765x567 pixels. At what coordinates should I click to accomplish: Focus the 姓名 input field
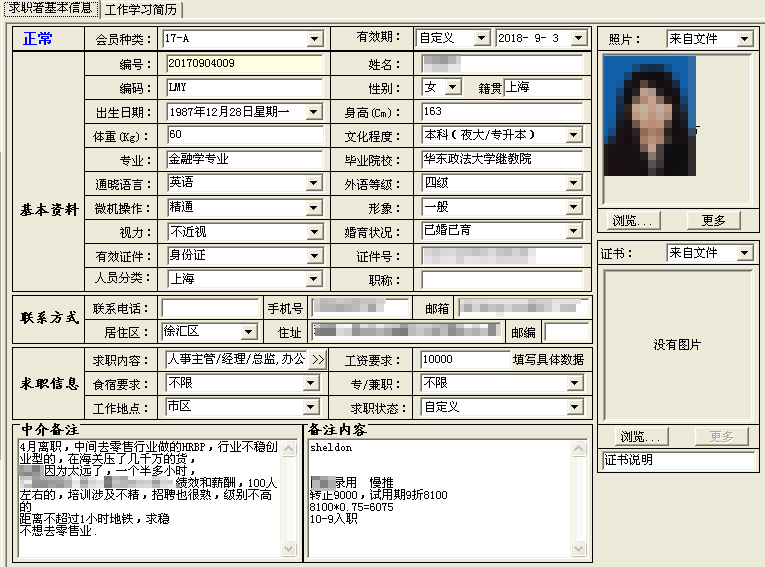click(502, 63)
